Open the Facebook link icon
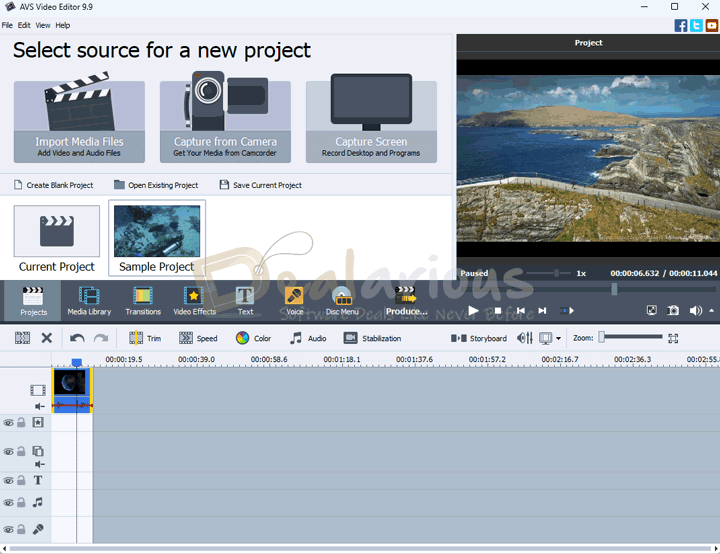720x554 pixels. click(681, 25)
